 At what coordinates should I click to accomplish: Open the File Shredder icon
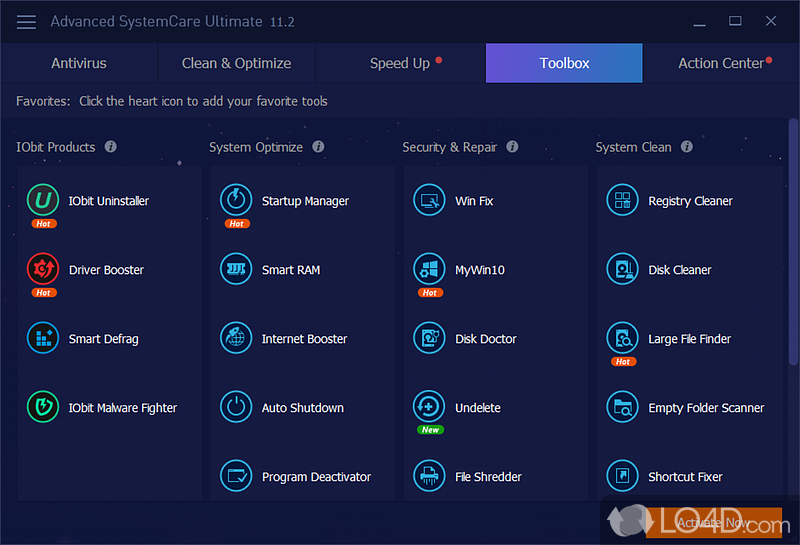click(x=429, y=476)
